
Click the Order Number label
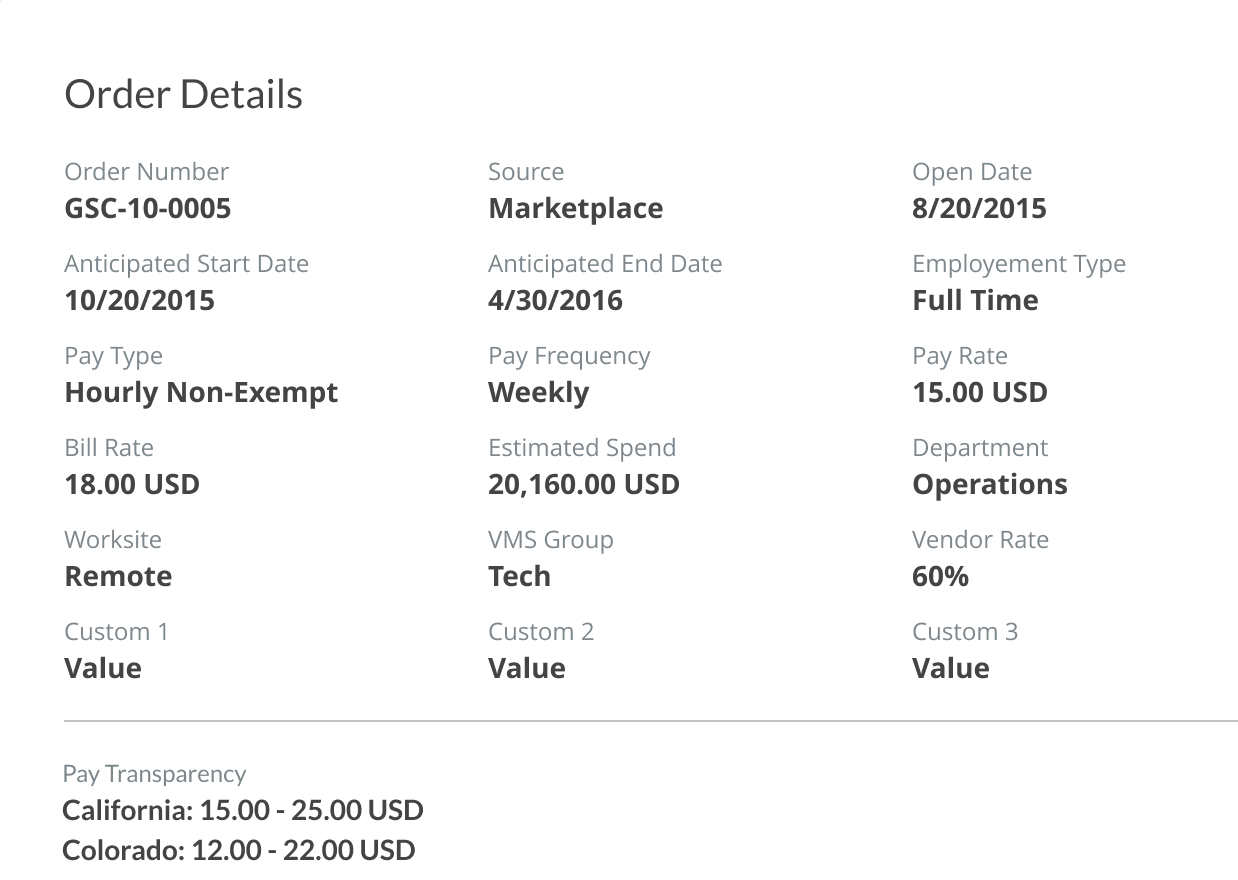(147, 172)
